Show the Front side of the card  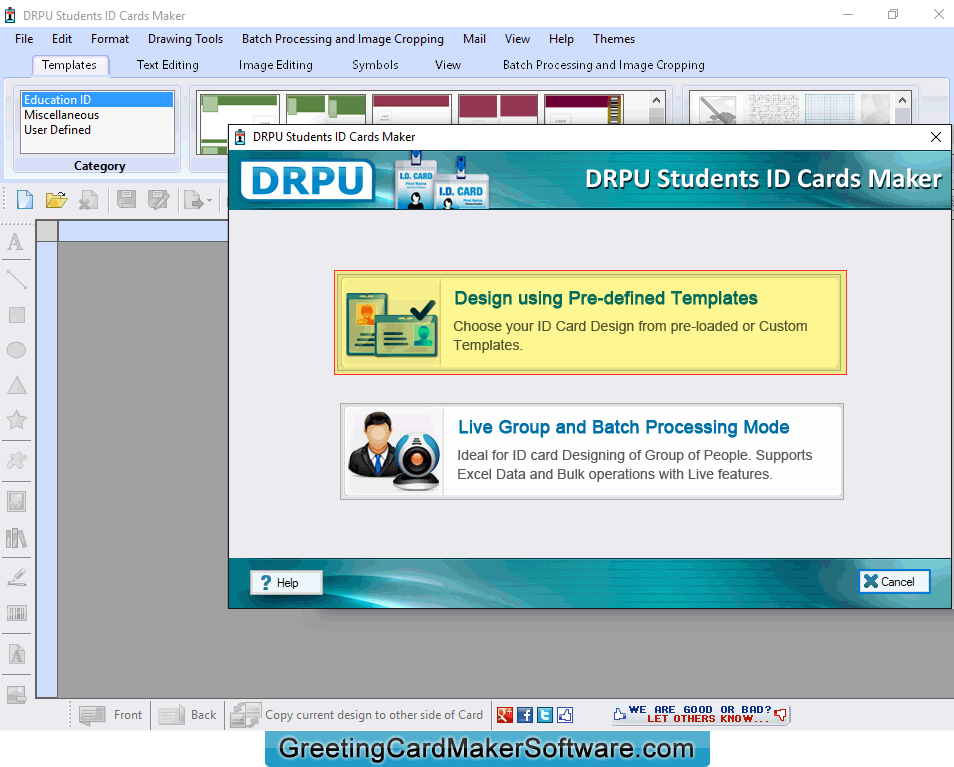[111, 715]
